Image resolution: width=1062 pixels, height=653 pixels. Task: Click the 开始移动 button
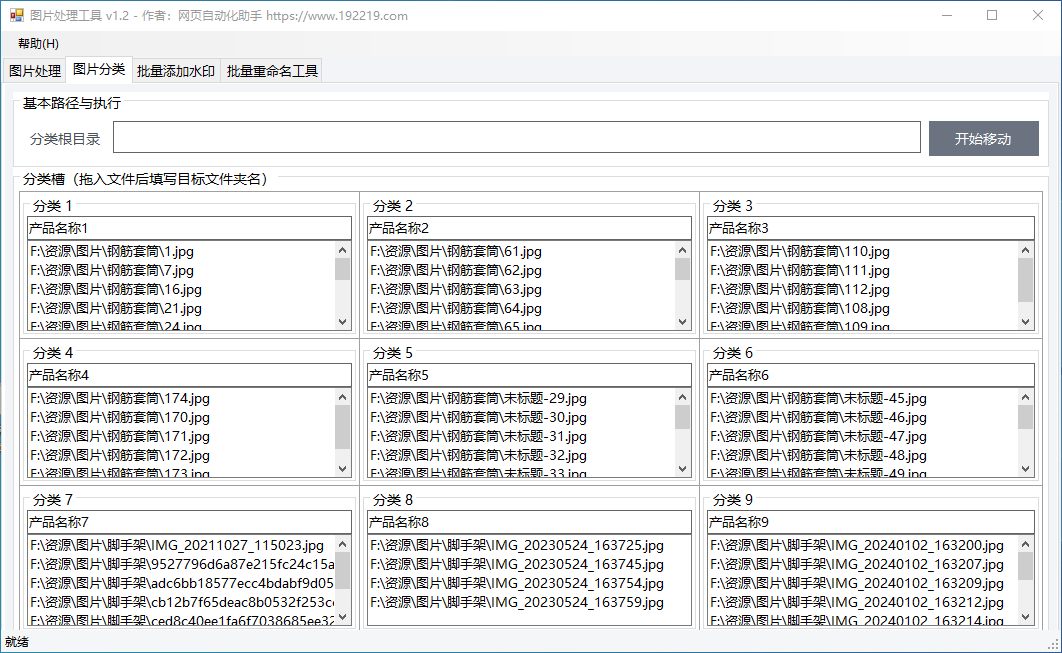pos(983,139)
